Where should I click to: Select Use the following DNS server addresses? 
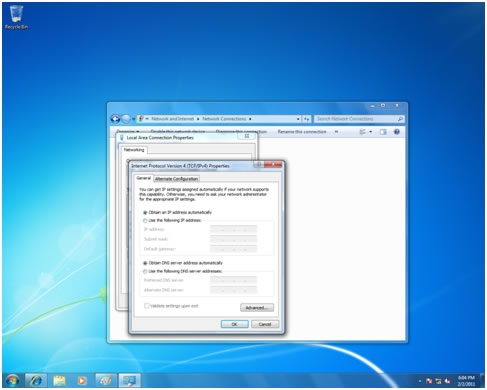[x=145, y=271]
